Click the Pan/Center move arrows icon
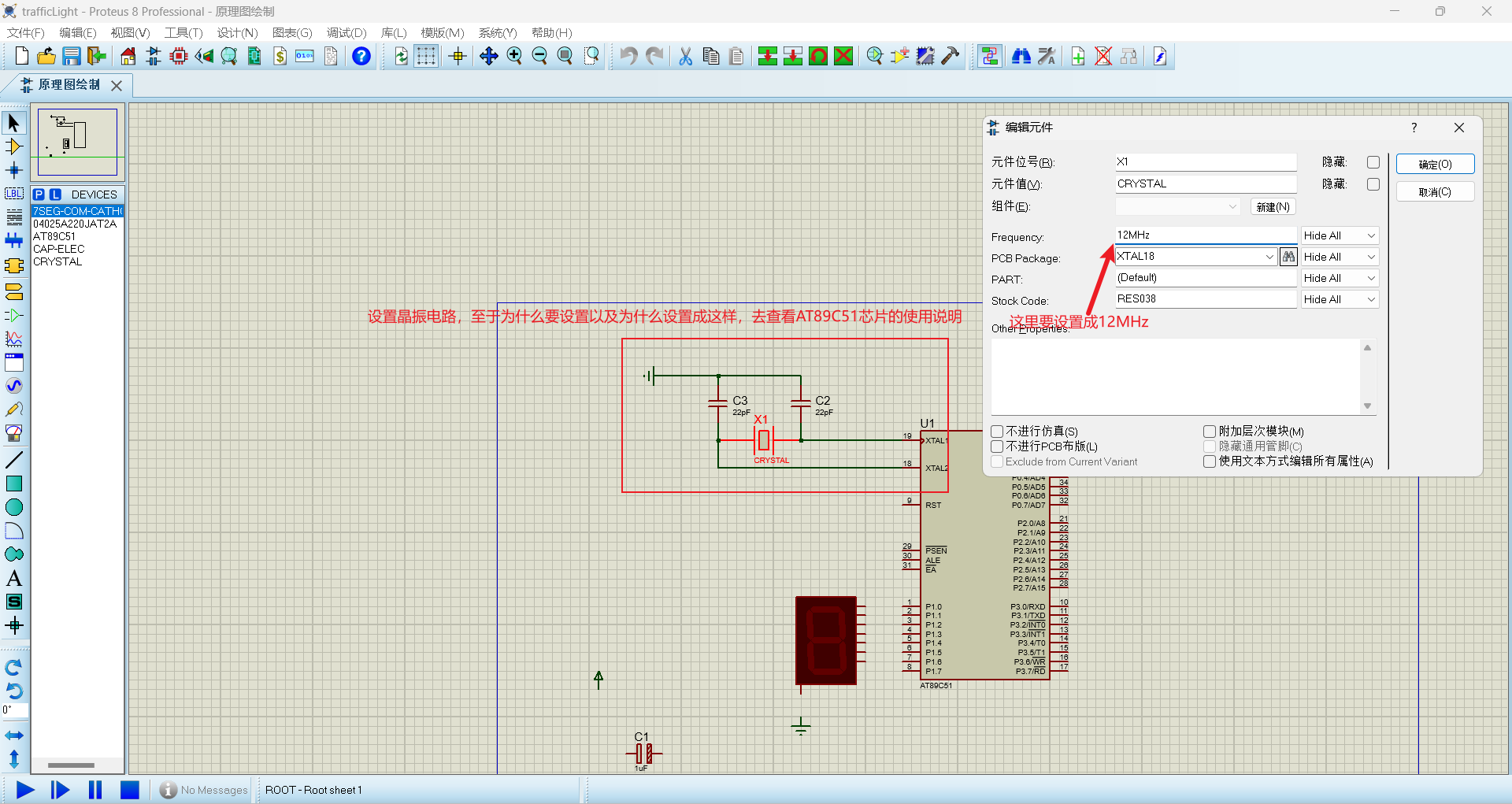 [489, 56]
